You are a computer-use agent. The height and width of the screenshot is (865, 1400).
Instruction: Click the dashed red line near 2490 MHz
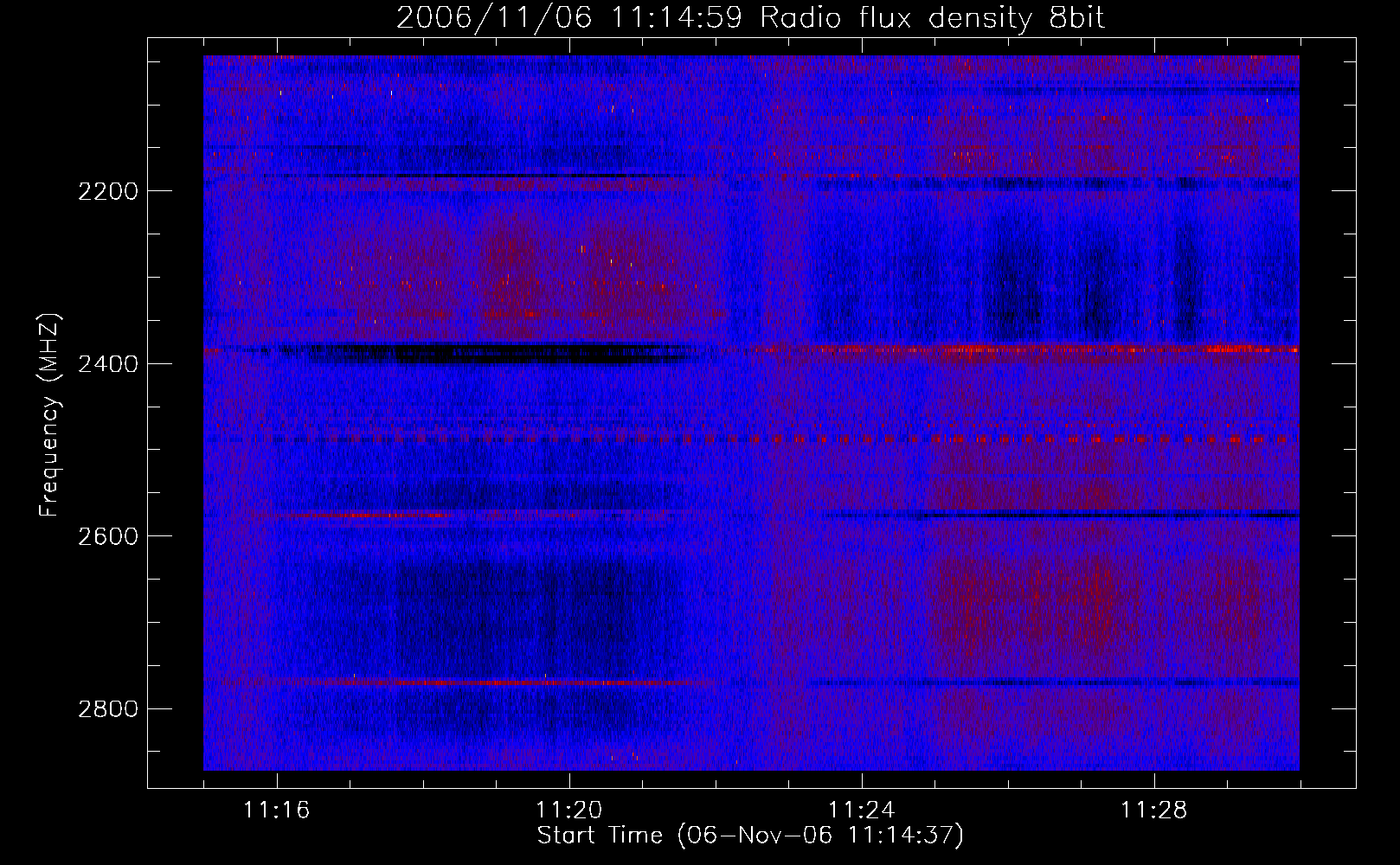[x=779, y=439]
